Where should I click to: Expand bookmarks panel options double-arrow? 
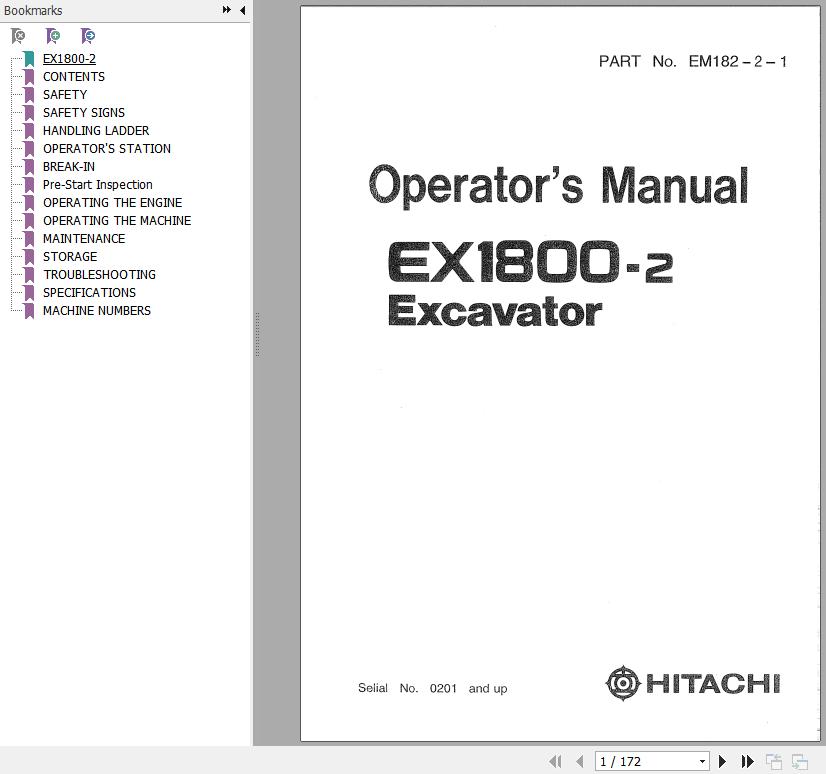(227, 10)
